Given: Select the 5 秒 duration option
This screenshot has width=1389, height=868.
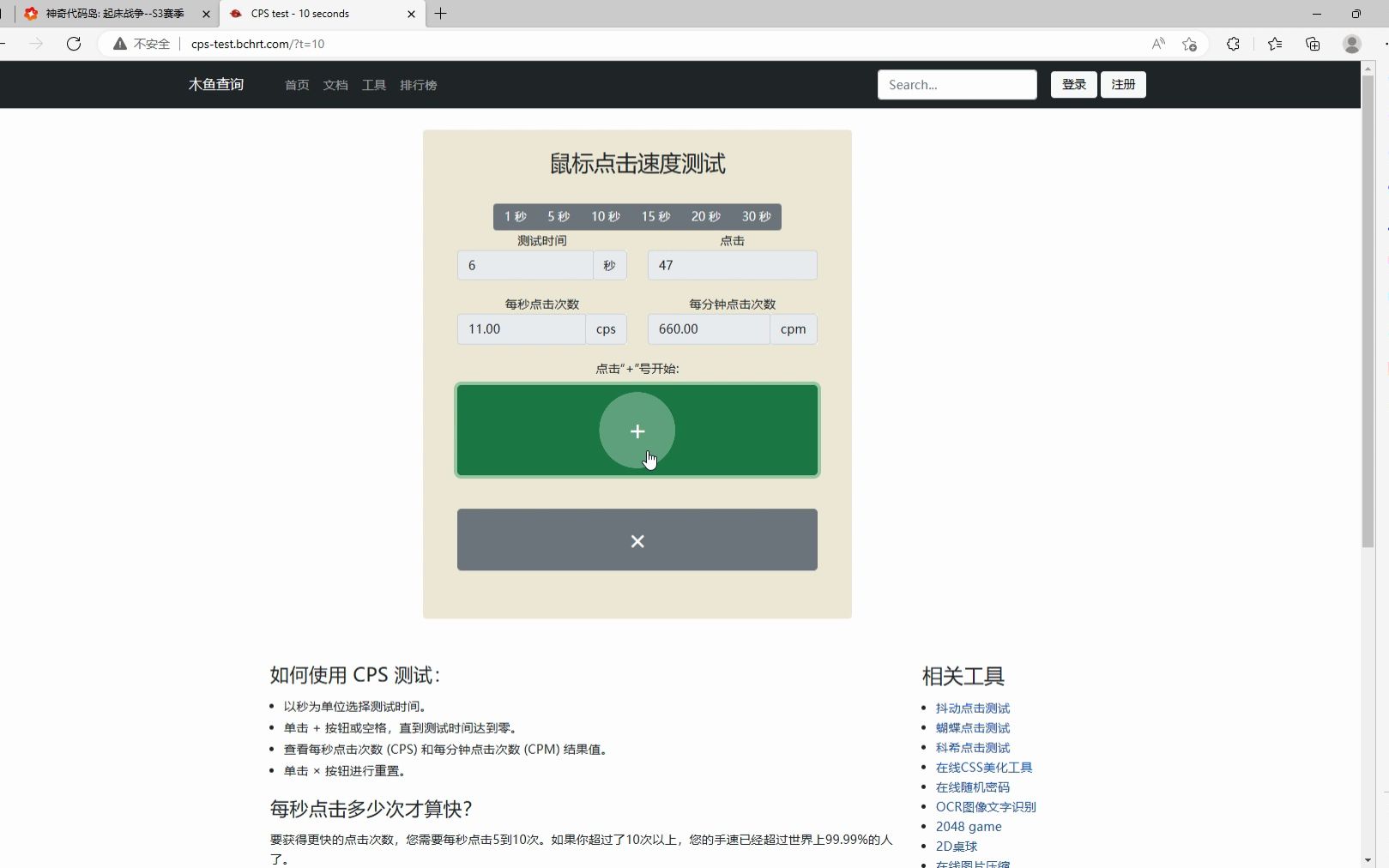Looking at the screenshot, I should 559,217.
